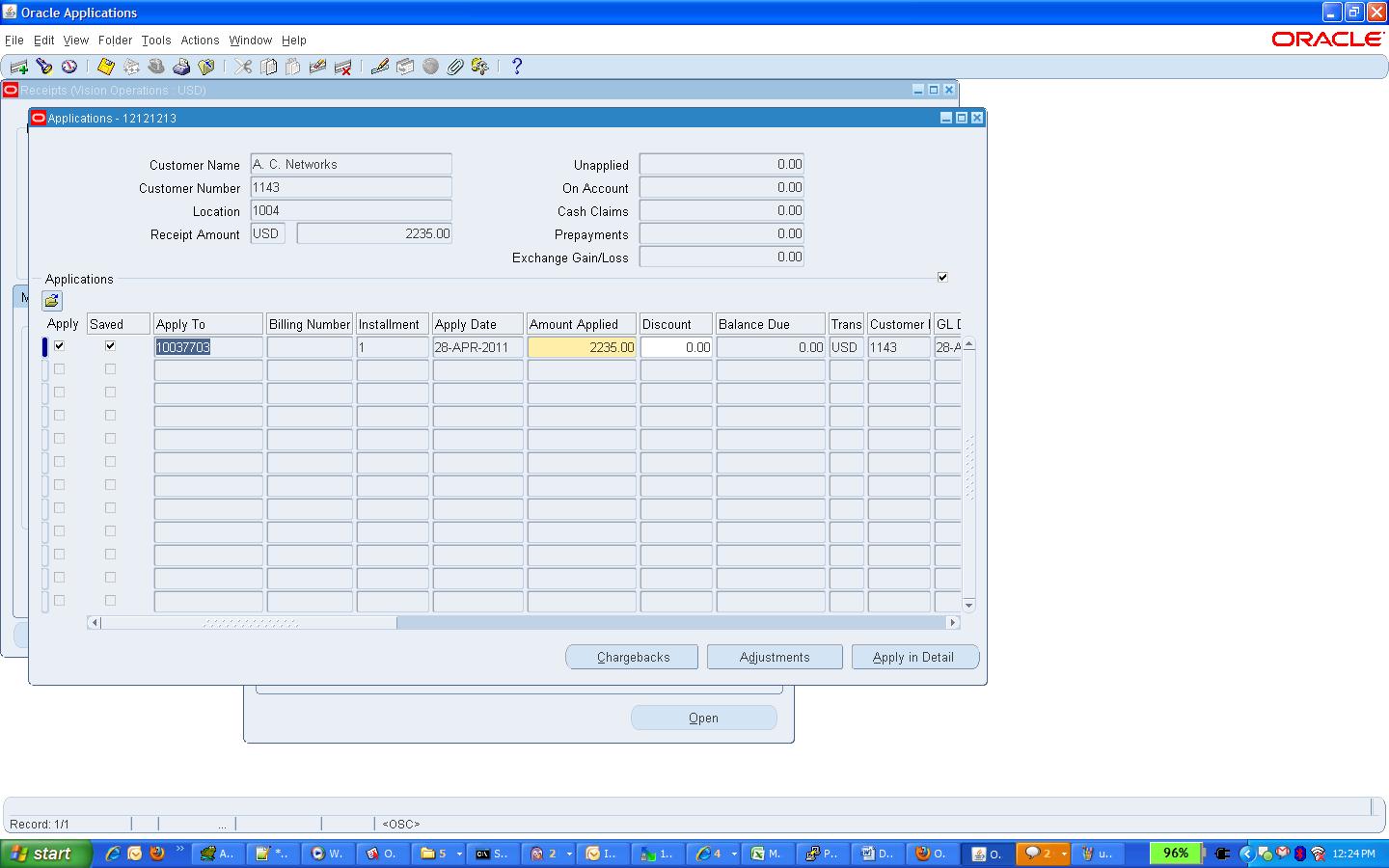Open Internet Explorer quick launch icon
This screenshot has height=868, width=1389.
[x=113, y=854]
